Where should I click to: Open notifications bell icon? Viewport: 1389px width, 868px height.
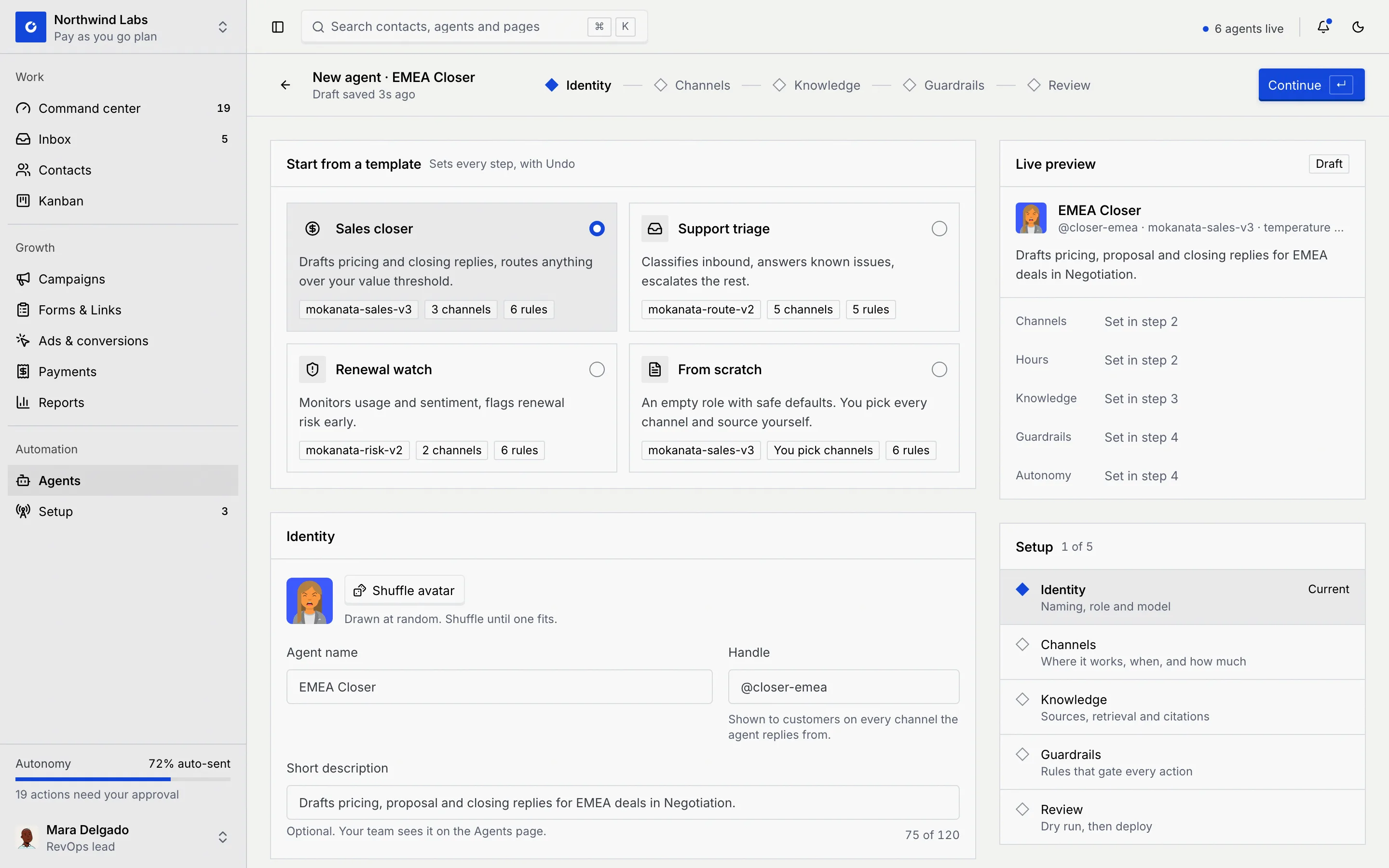tap(1323, 27)
